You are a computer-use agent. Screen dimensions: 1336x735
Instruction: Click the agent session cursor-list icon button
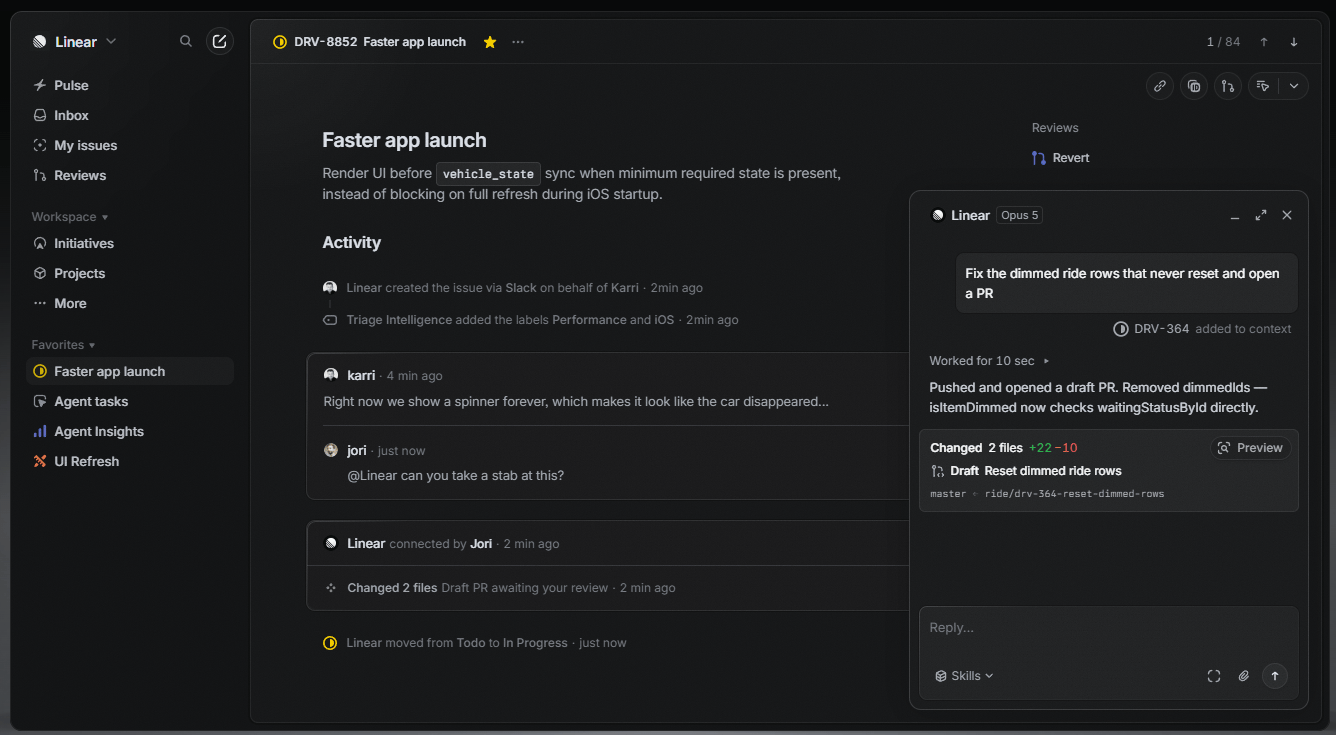click(x=1263, y=86)
